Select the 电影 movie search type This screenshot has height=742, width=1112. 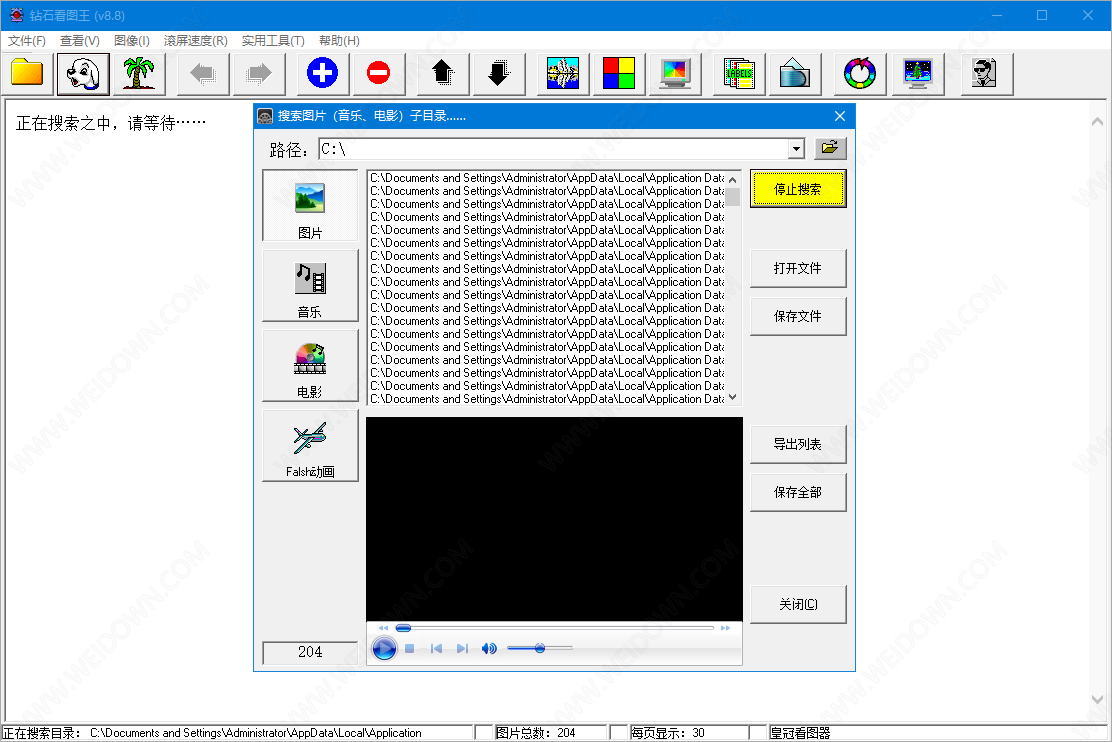click(310, 366)
